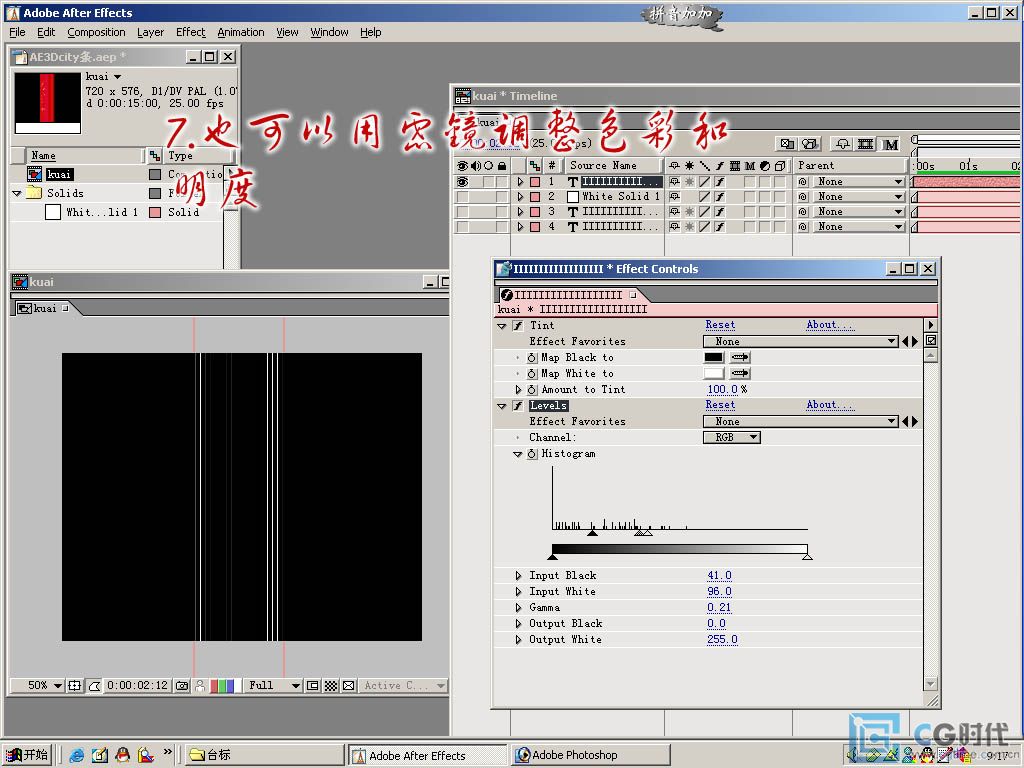Toggle visibility of White Solid 1 layer
The height and width of the screenshot is (768, 1024).
[463, 197]
